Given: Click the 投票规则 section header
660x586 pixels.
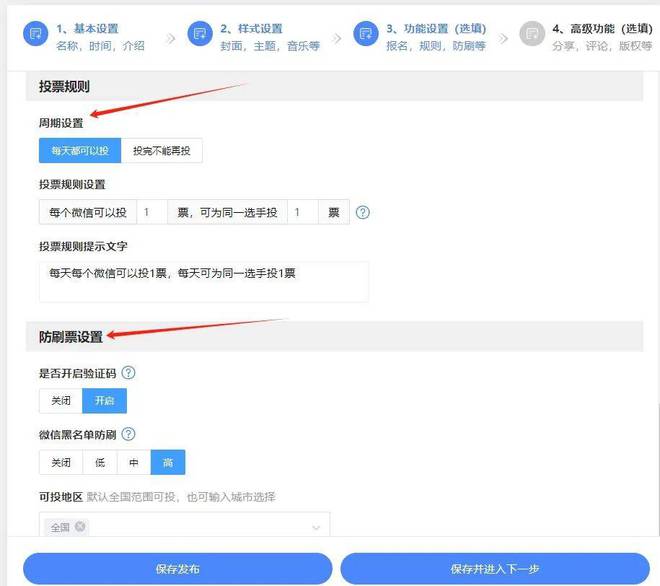Looking at the screenshot, I should point(335,86).
